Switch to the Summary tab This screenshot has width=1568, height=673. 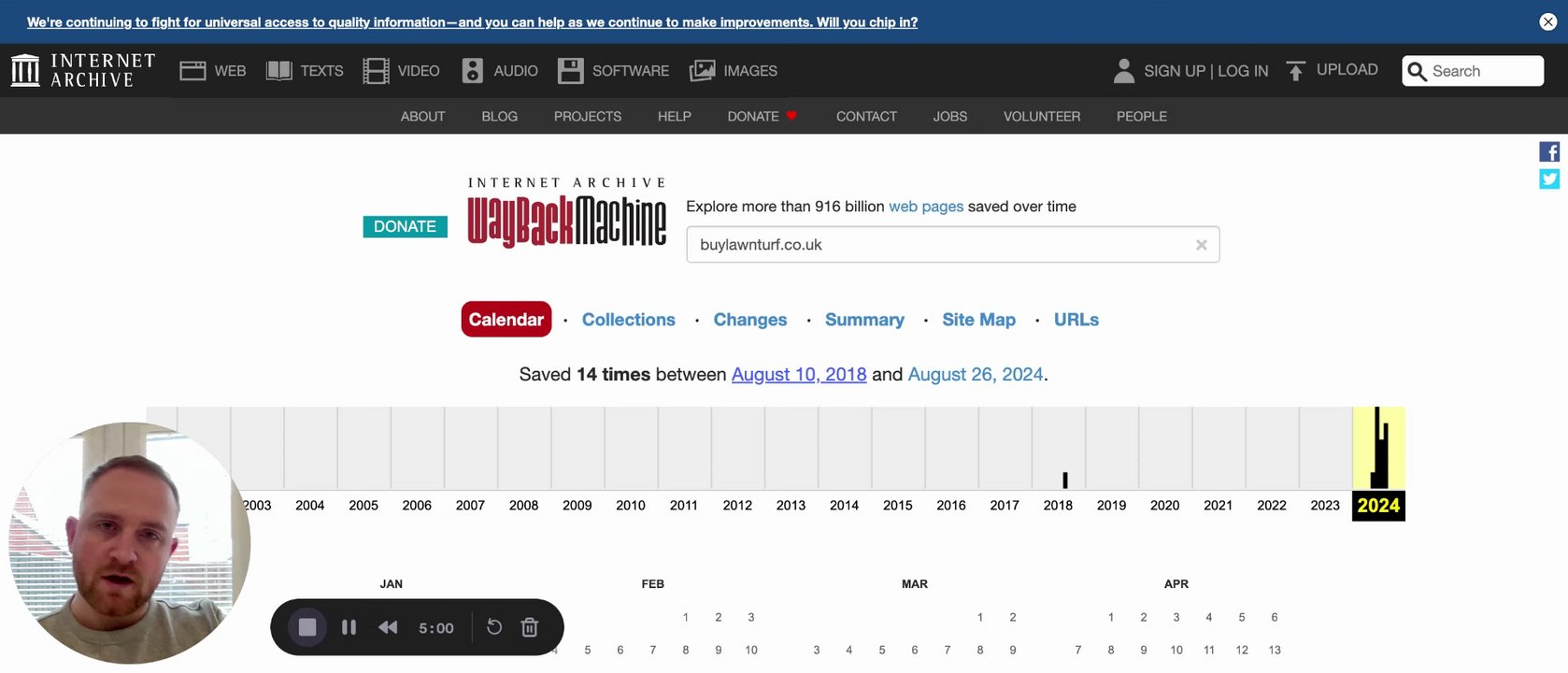click(864, 320)
